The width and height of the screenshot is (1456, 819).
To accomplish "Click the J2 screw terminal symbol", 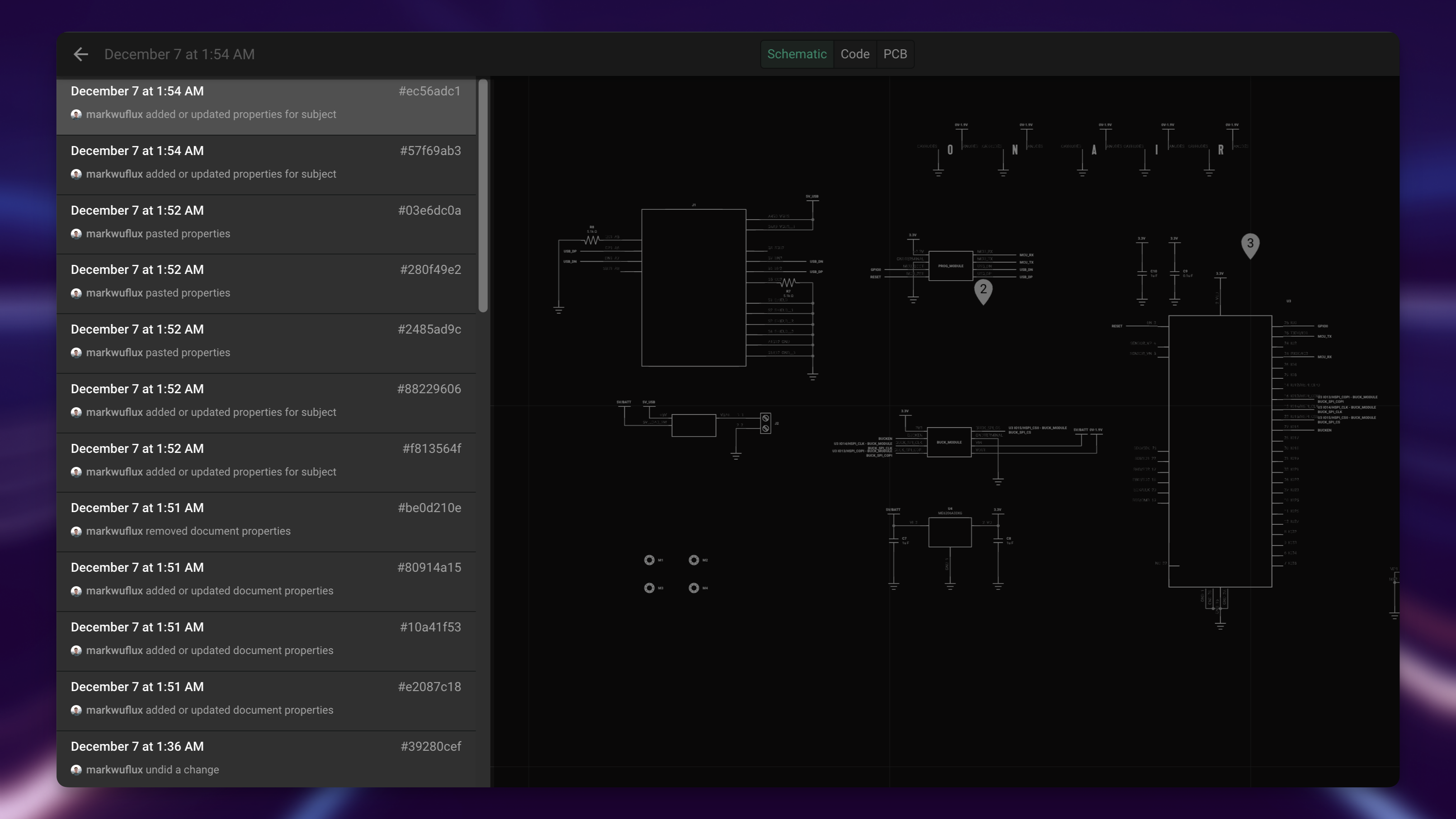I will coord(765,424).
